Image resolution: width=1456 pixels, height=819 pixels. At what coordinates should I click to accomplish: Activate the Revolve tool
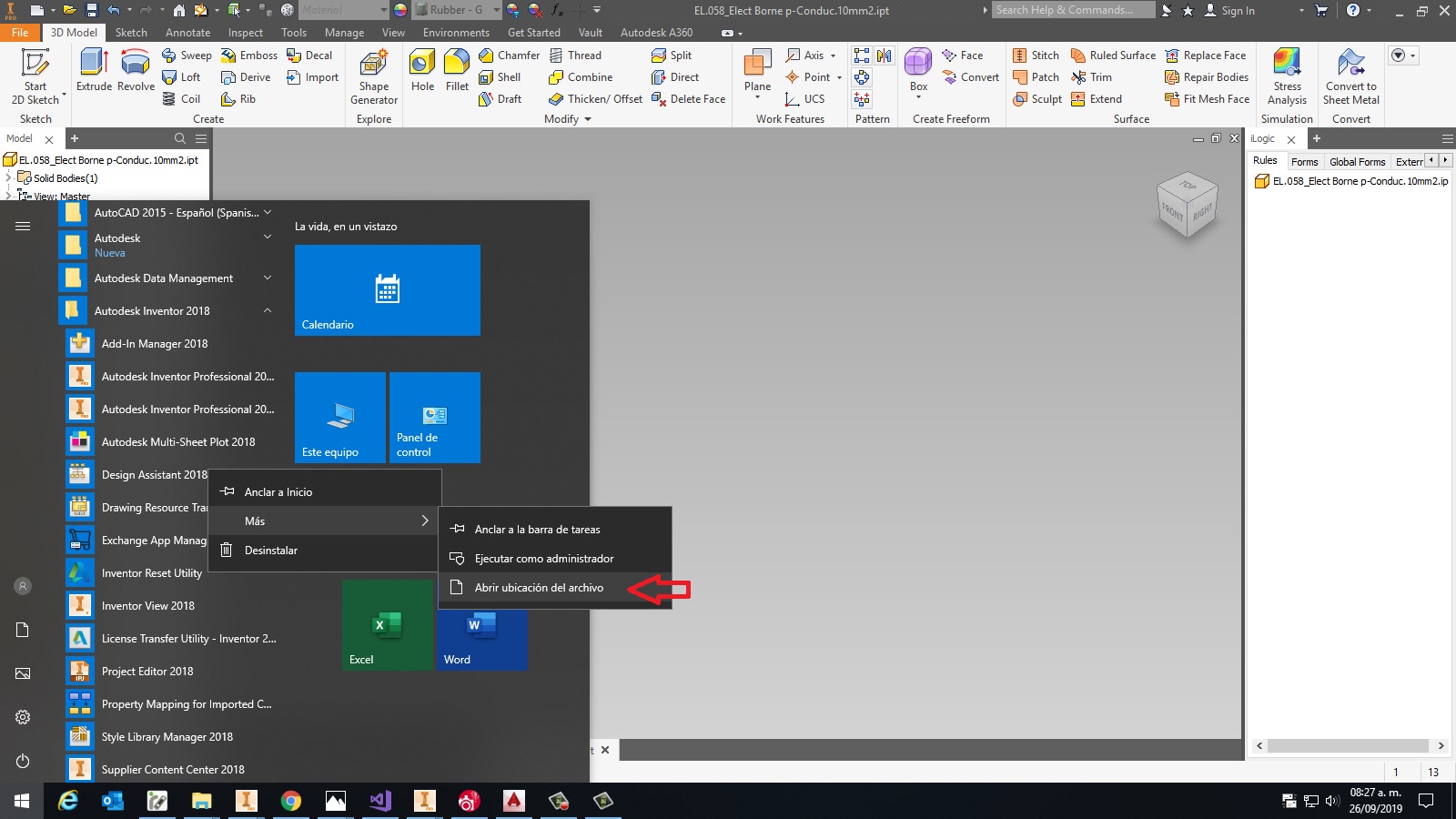pyautogui.click(x=136, y=73)
